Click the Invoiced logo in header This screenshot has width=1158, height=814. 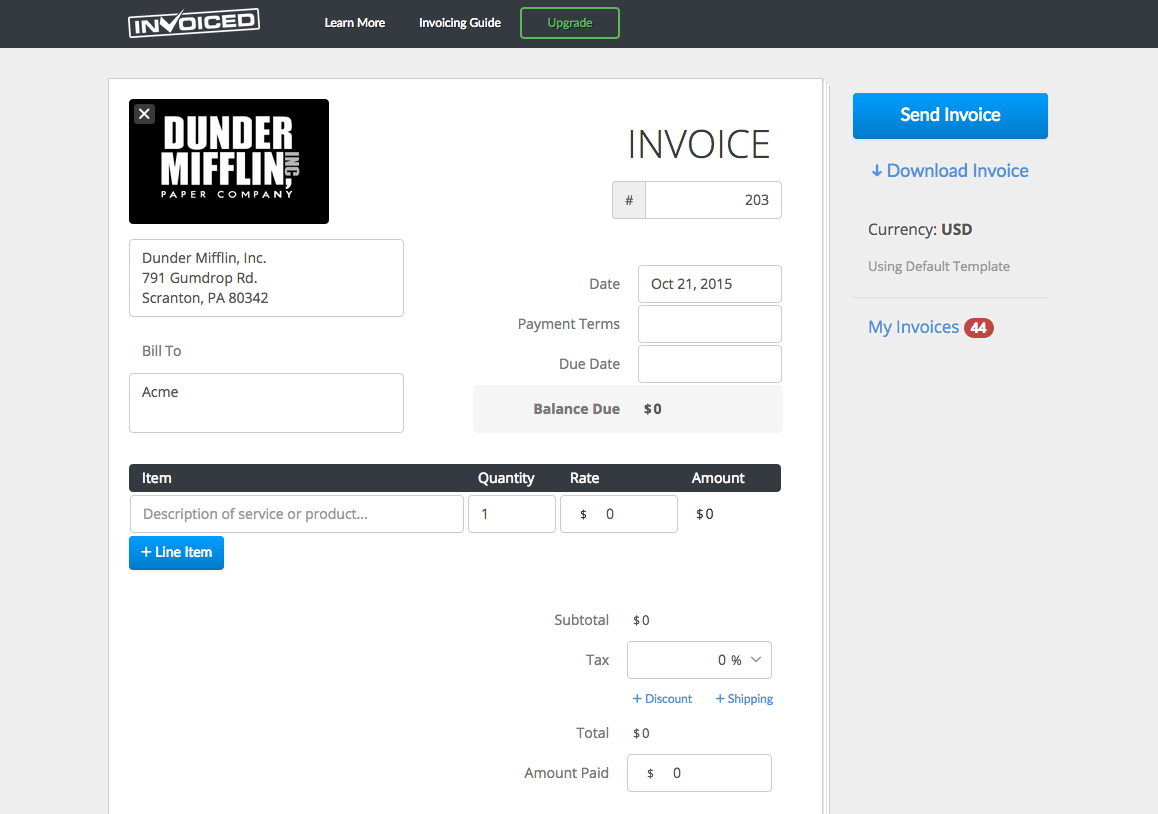point(194,23)
